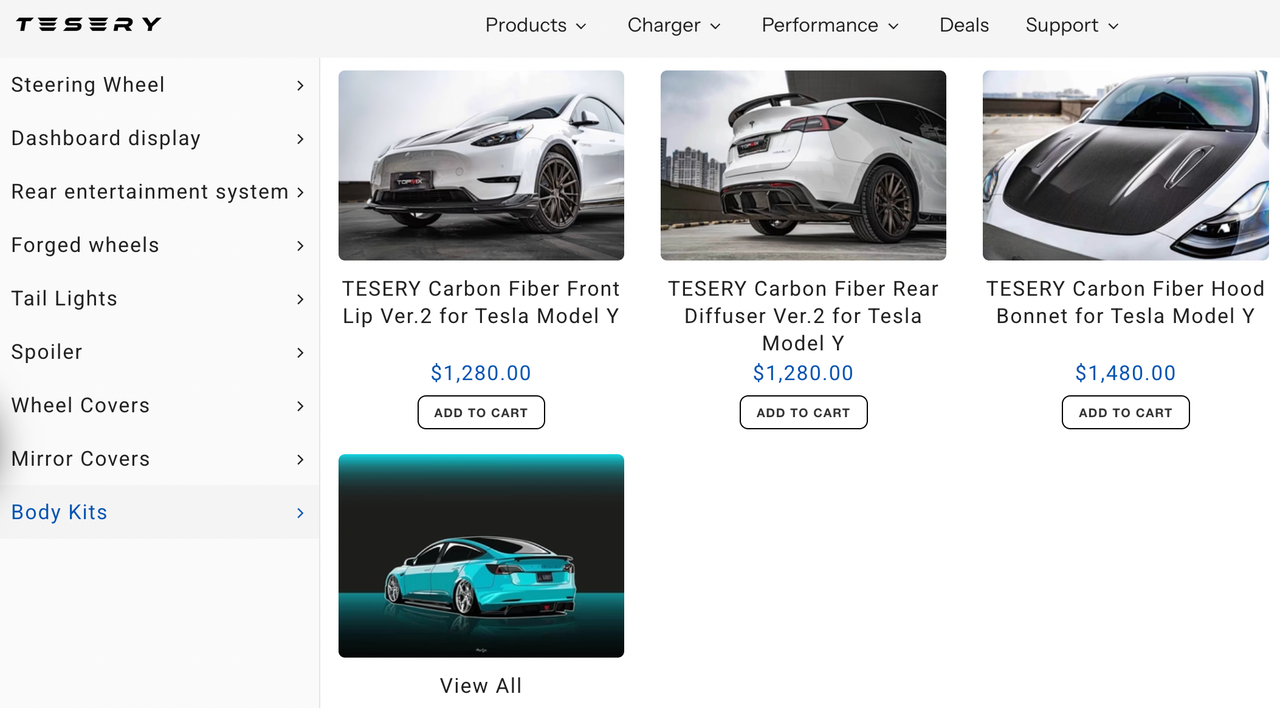Click the Spoiler chevron icon
1280x708 pixels.
(300, 353)
